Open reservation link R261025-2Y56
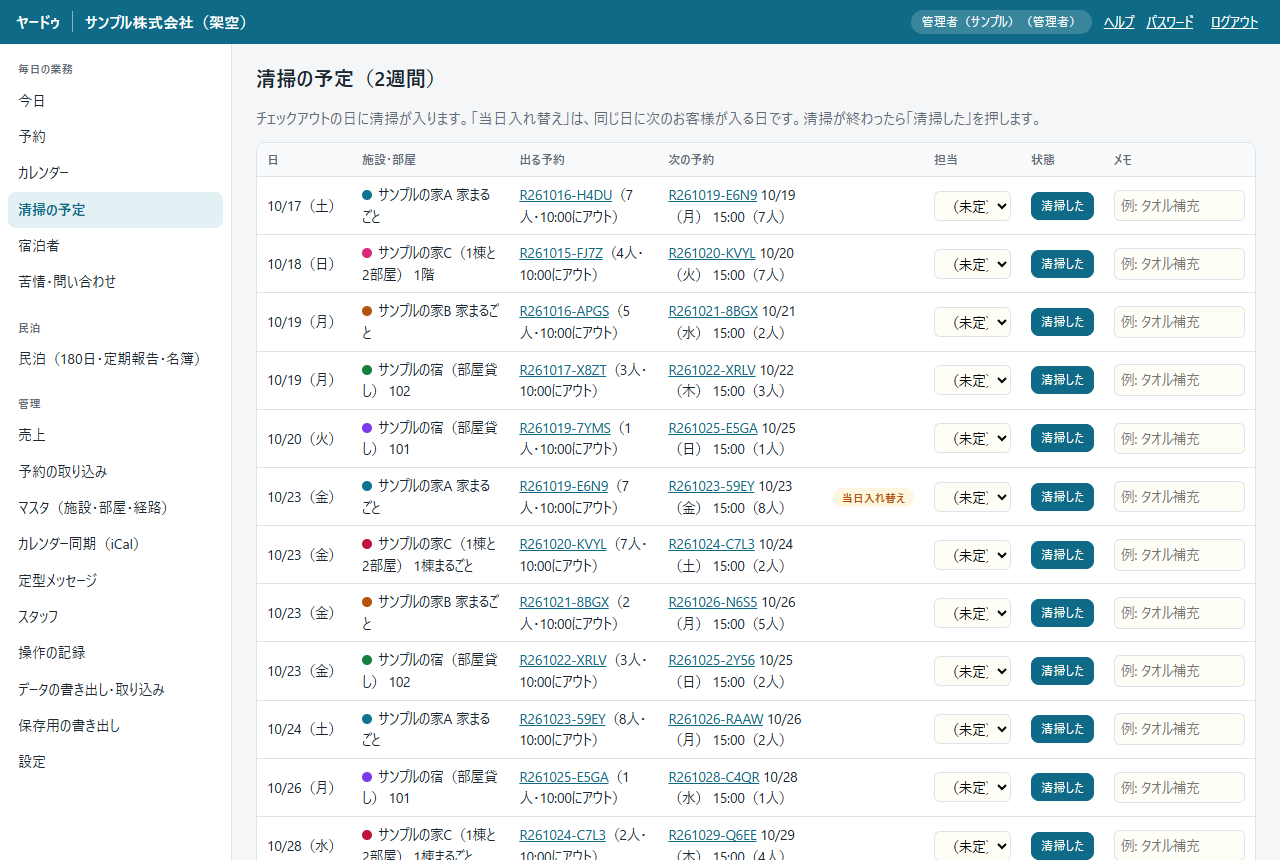 point(712,660)
